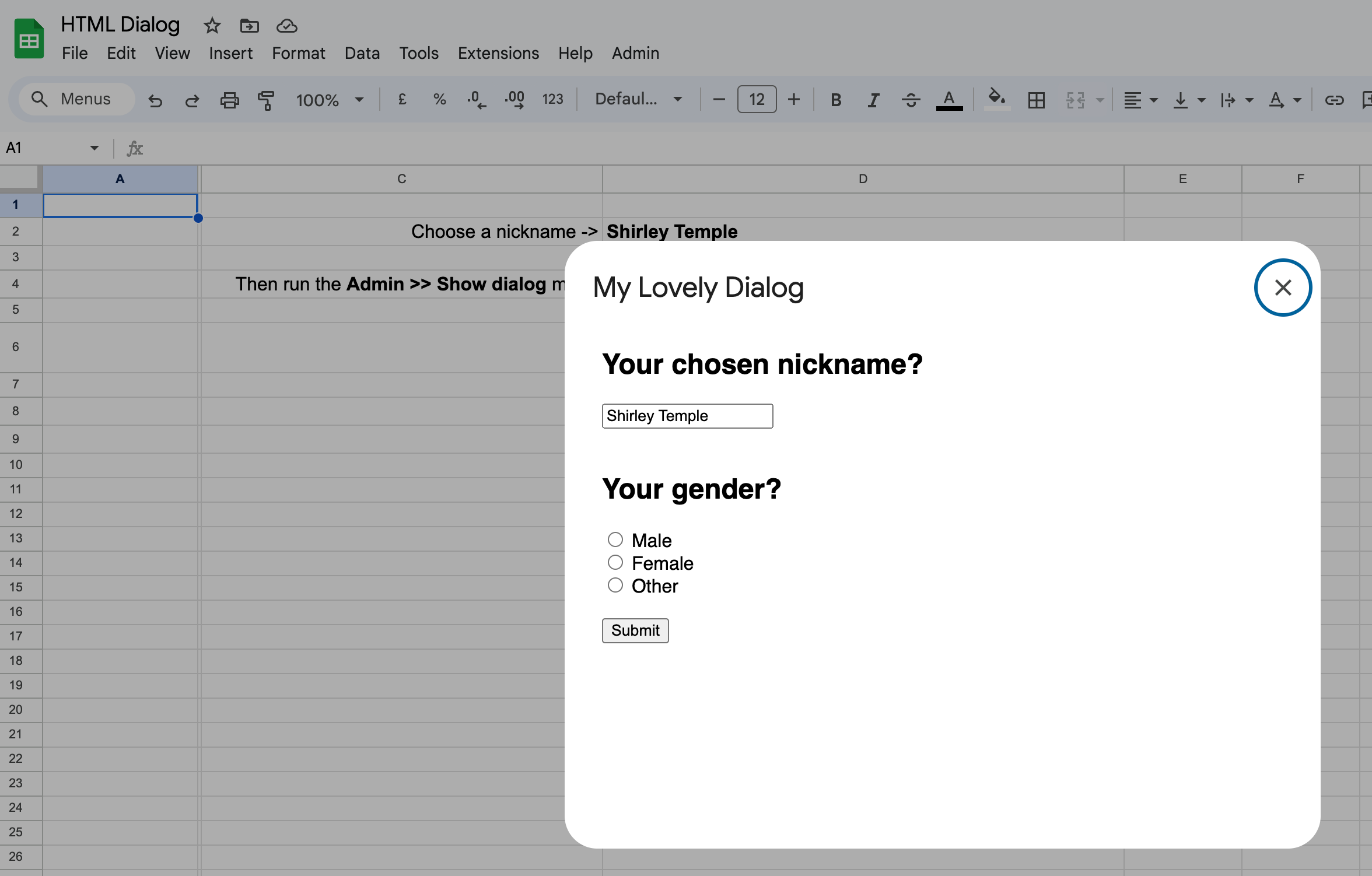The image size is (1372, 876).
Task: Apply strikethrough formatting
Action: (910, 100)
